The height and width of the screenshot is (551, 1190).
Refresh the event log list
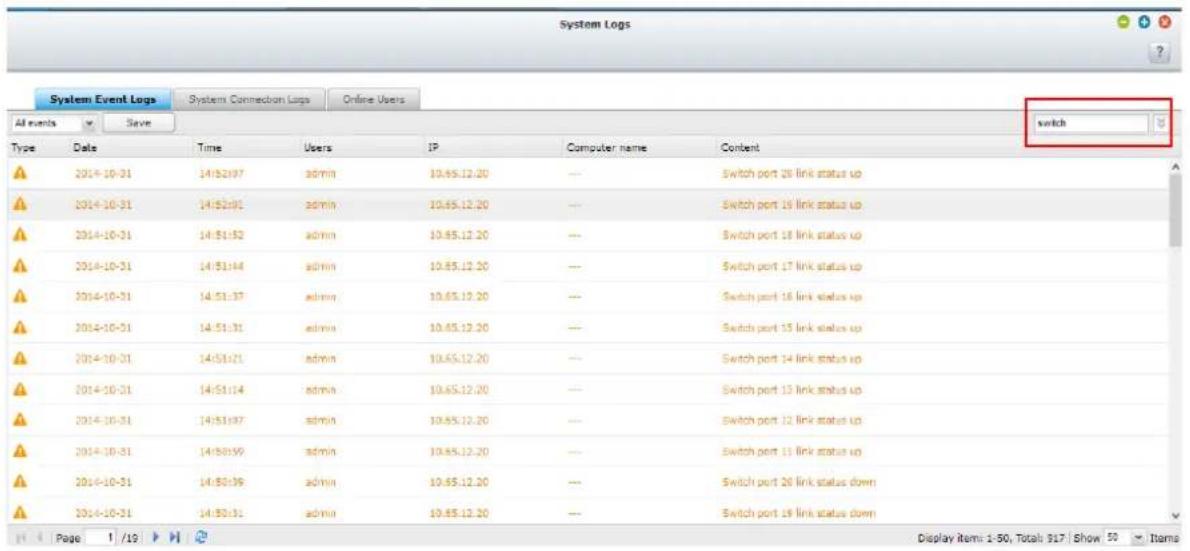pyautogui.click(x=202, y=537)
